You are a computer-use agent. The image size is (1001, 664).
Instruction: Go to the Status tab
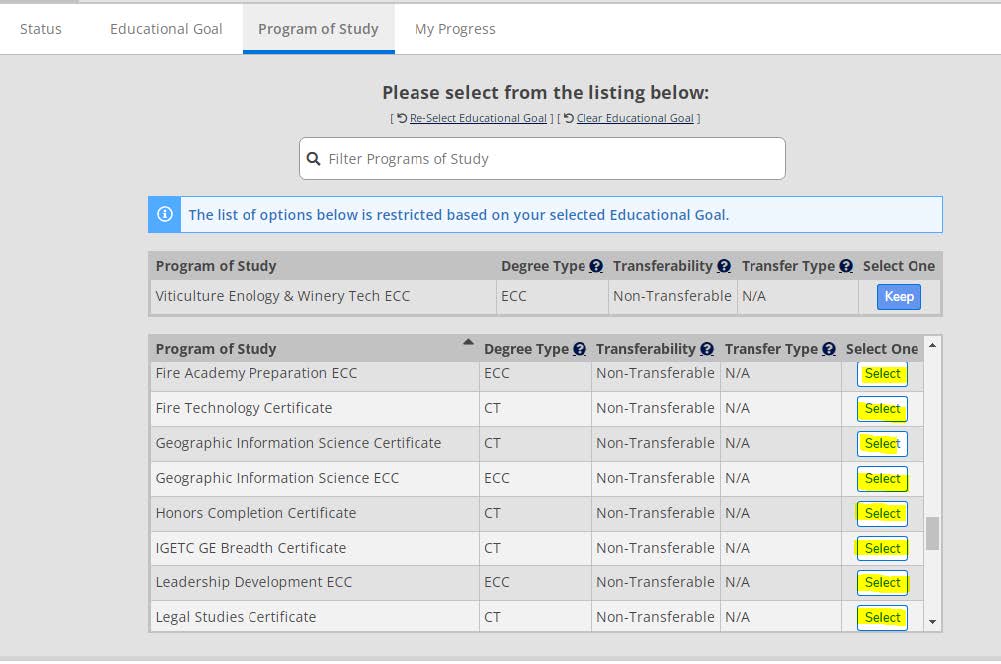(x=41, y=29)
